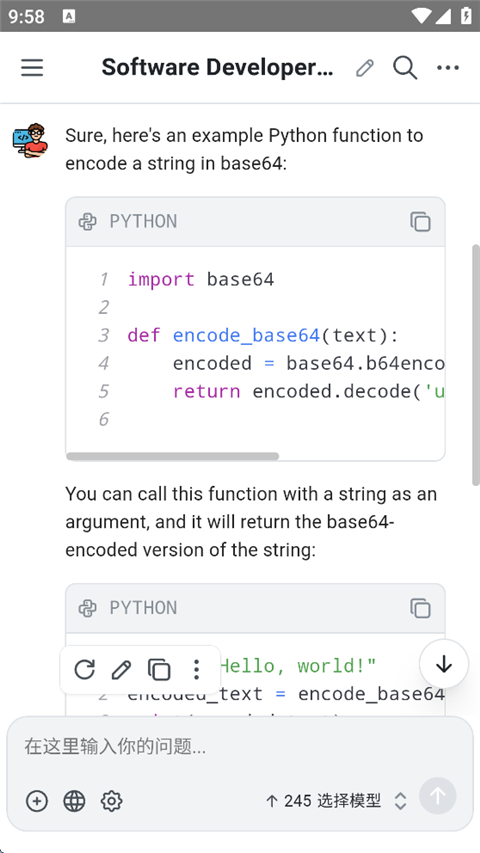Edit the conversation title with pencil icon

pyautogui.click(x=365, y=67)
